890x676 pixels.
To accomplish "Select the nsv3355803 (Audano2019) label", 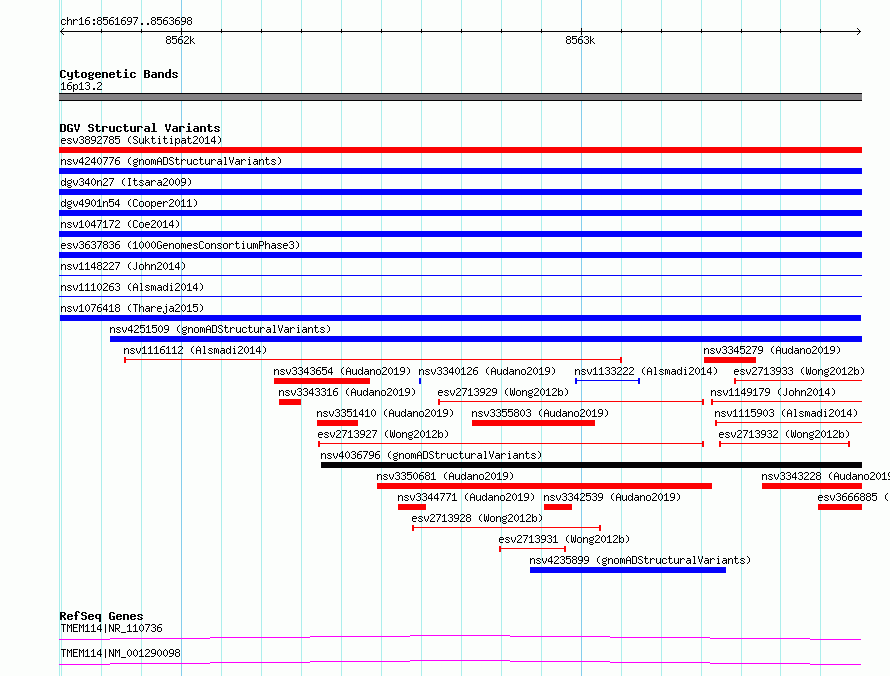I will [x=540, y=413].
